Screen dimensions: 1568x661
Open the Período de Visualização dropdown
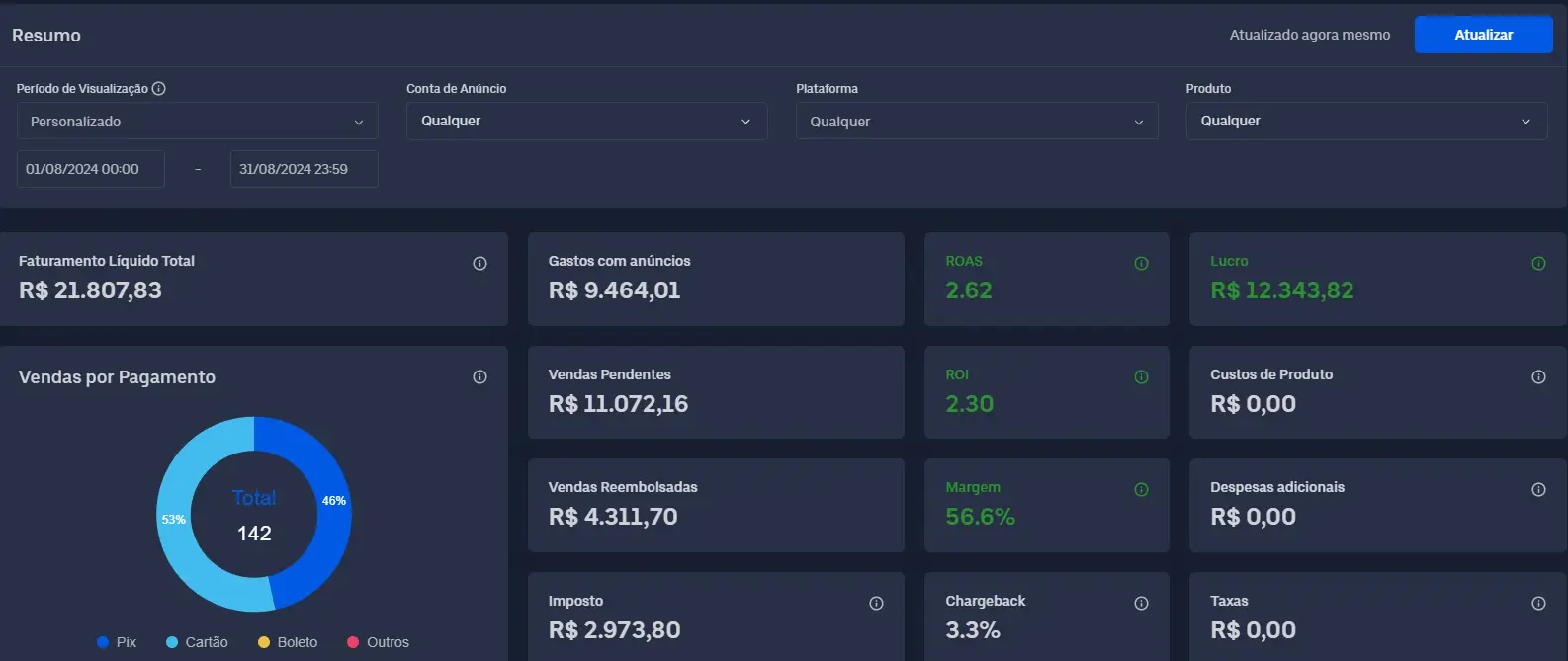197,122
